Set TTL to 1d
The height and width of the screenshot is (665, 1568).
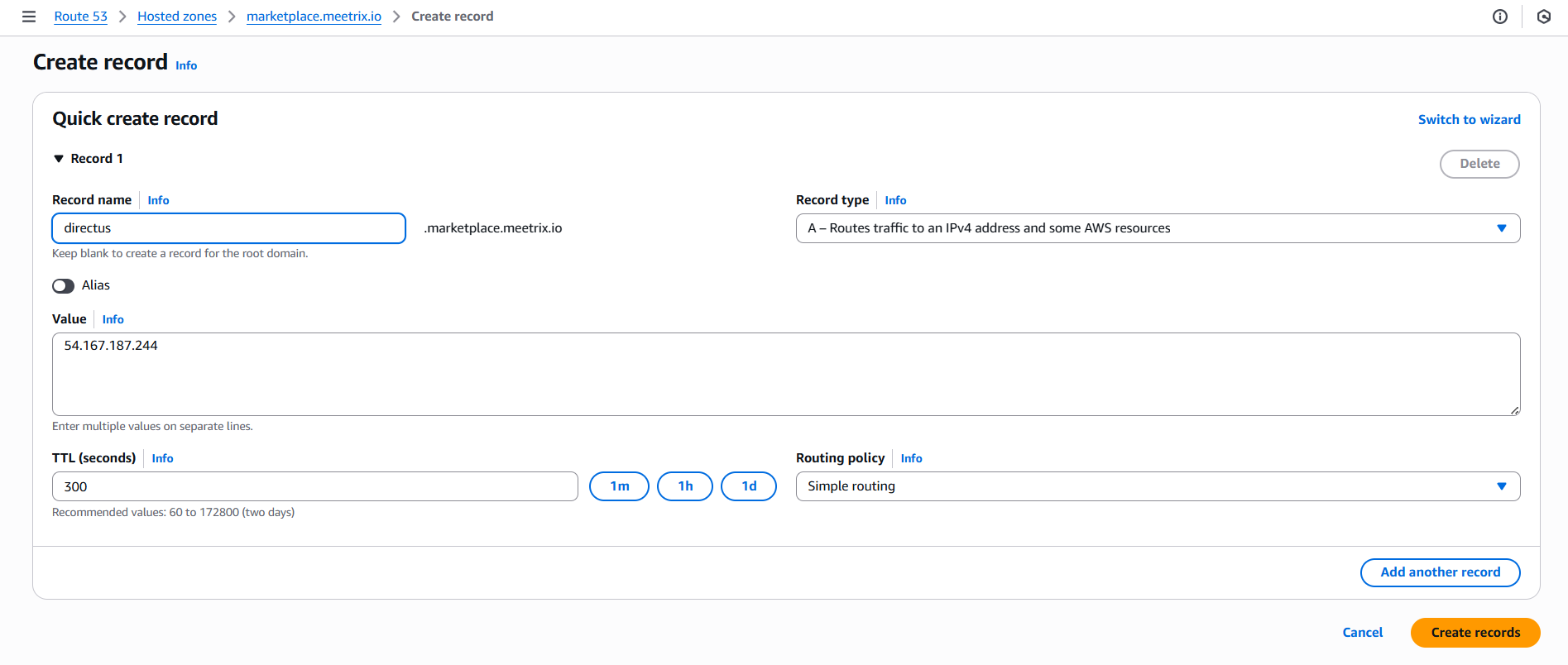point(749,486)
